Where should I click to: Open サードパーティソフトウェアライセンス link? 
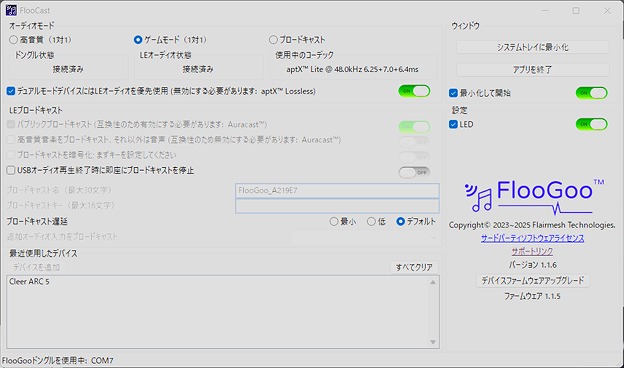click(532, 238)
